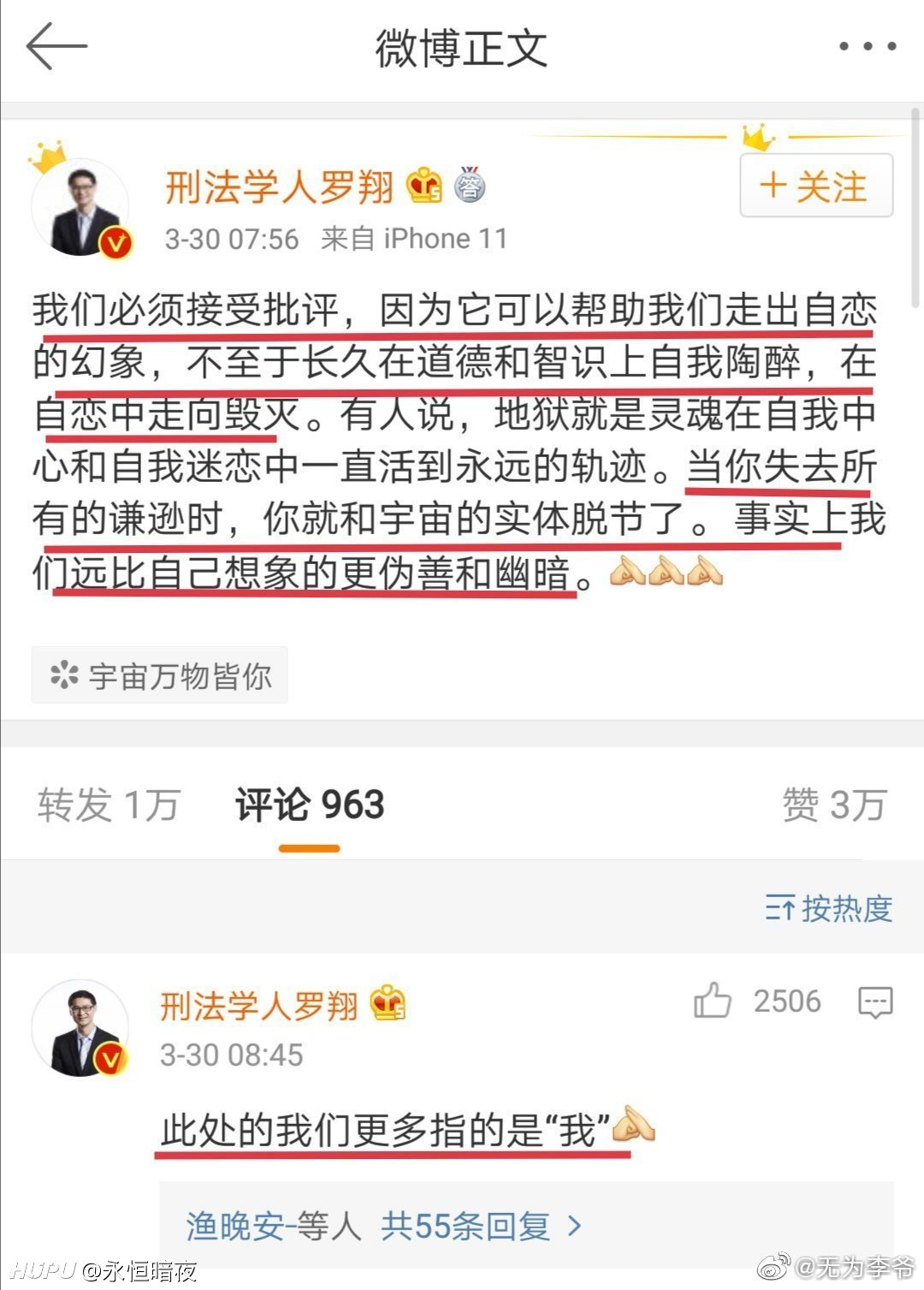Reply using the comment bubble icon

pyautogui.click(x=874, y=1002)
